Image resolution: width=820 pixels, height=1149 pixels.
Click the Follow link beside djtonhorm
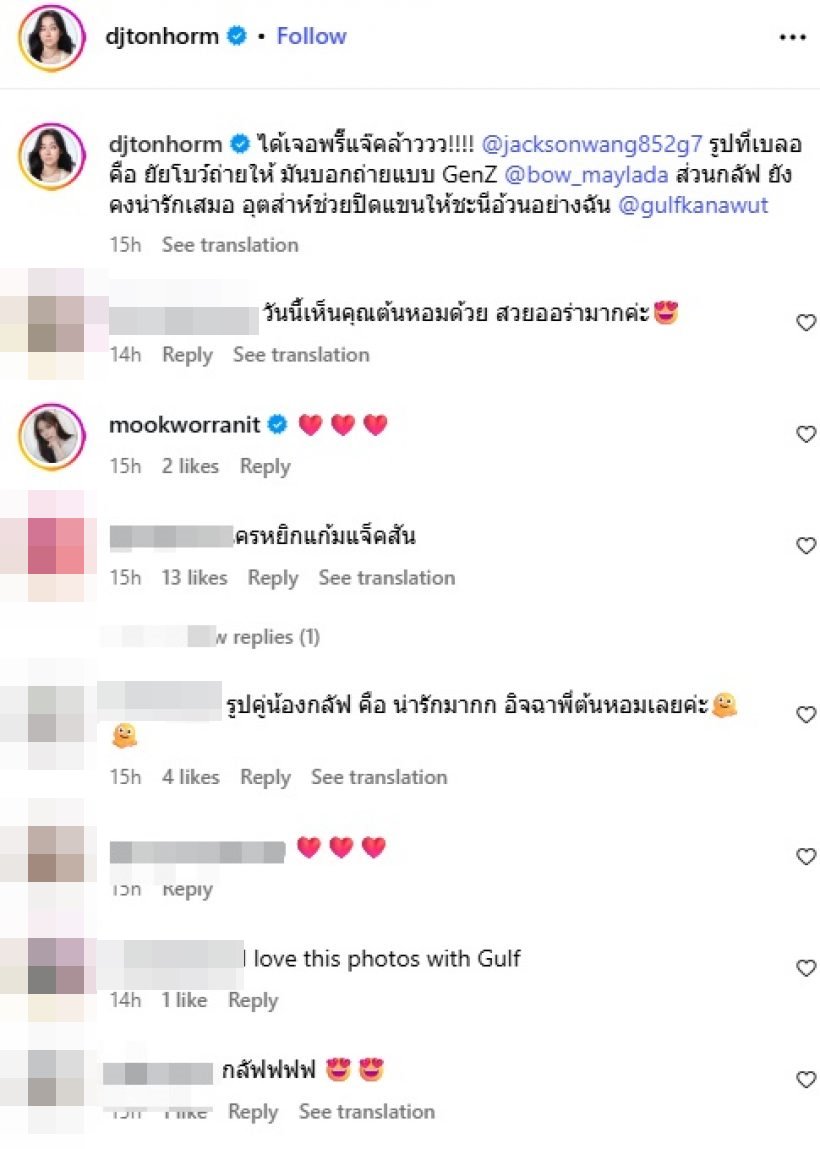pyautogui.click(x=311, y=36)
